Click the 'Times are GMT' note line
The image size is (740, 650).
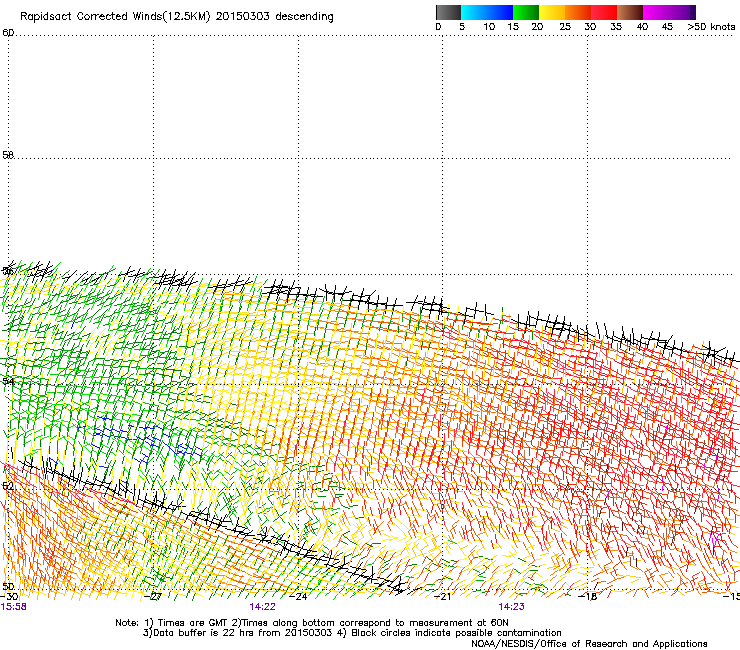click(x=312, y=623)
